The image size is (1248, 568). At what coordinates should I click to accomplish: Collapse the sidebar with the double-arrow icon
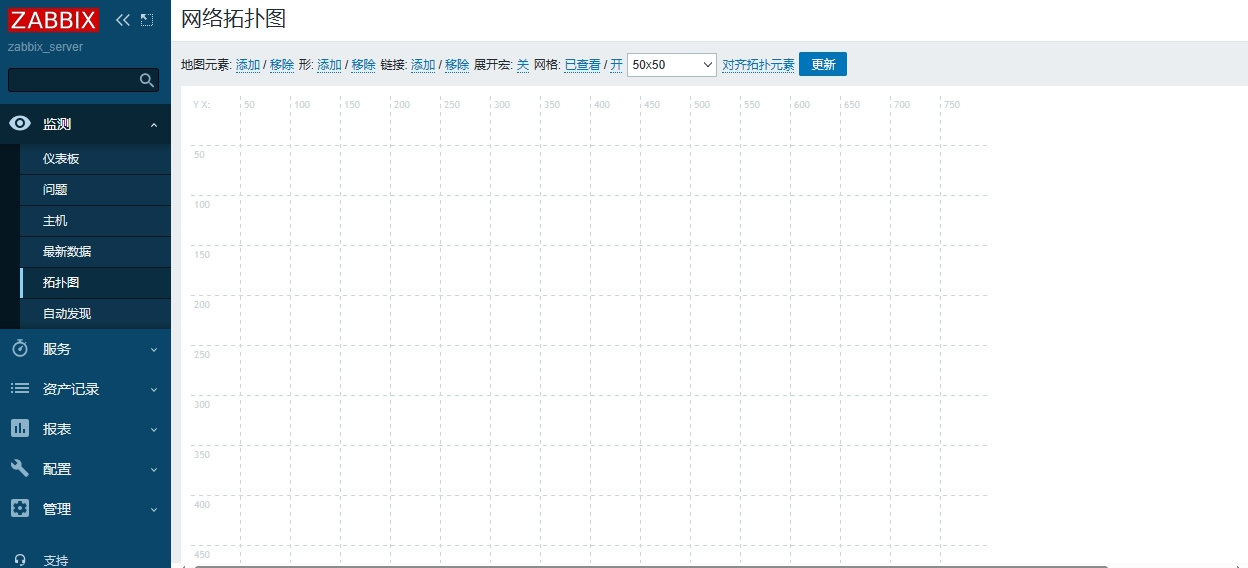pyautogui.click(x=123, y=20)
